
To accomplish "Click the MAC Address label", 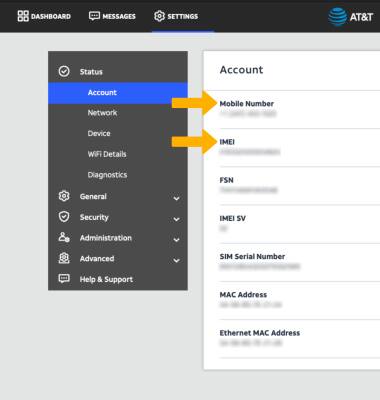I will pos(243,295).
